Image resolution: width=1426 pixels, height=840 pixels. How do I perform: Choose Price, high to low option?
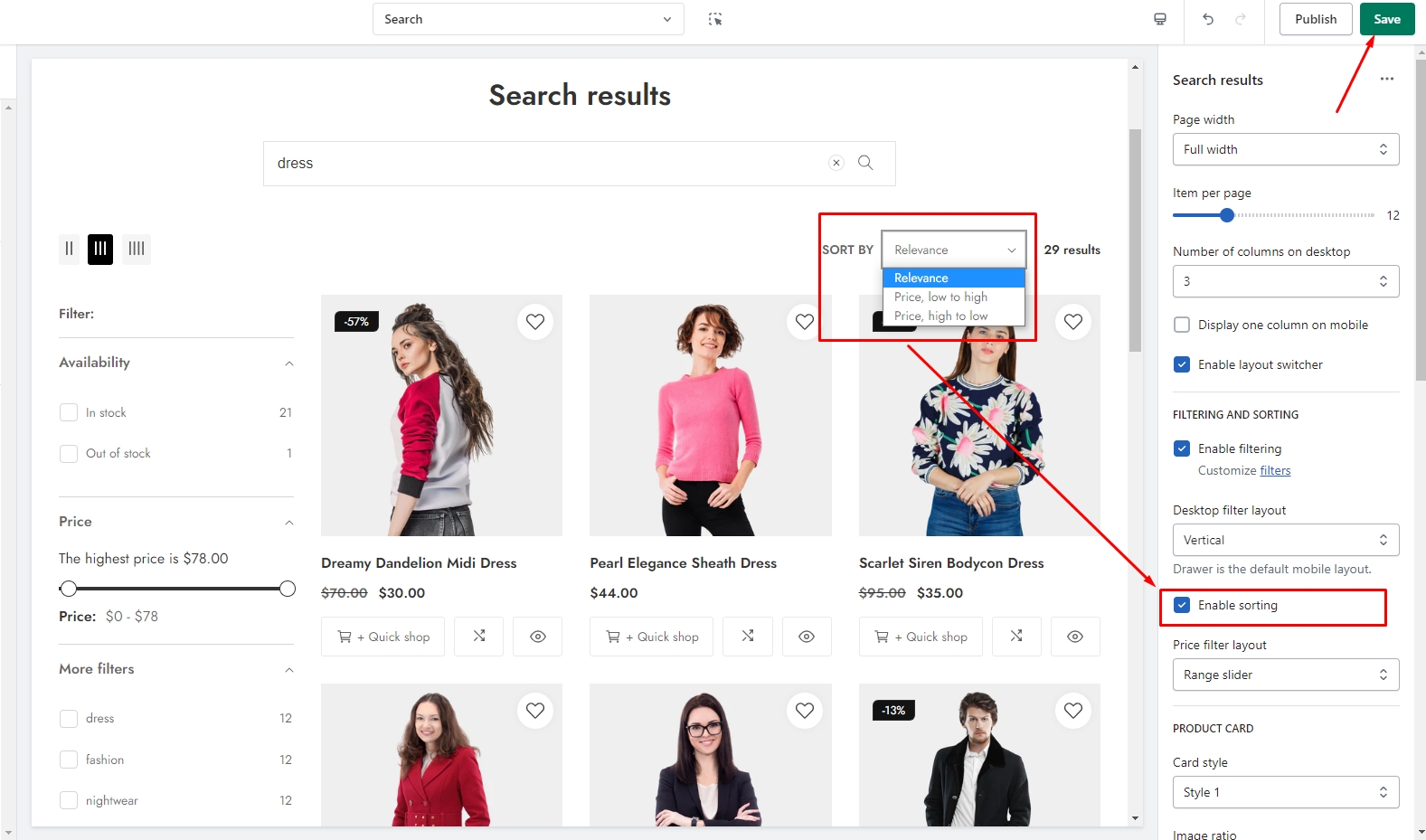click(940, 316)
